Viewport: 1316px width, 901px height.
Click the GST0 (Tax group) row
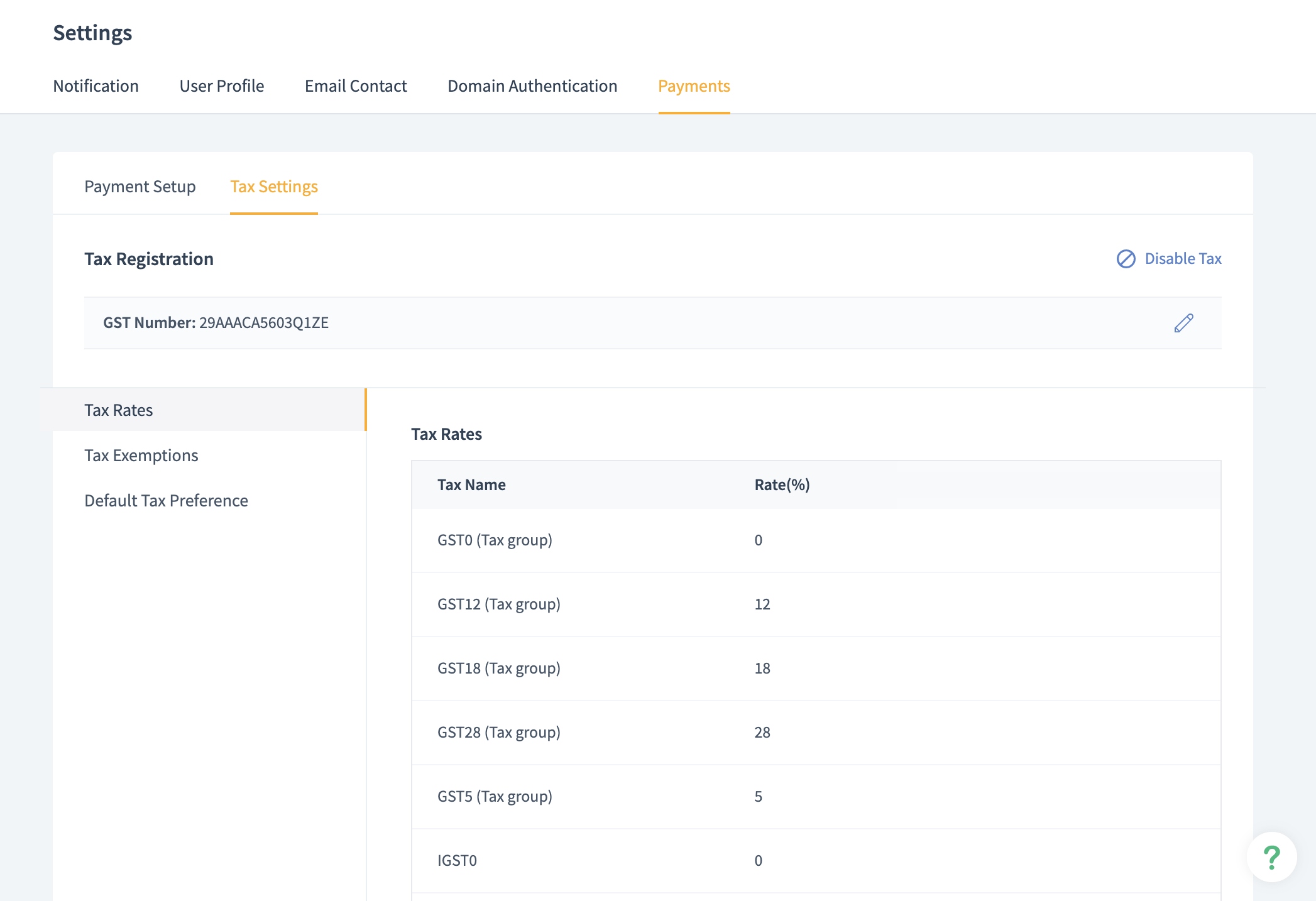coord(495,540)
